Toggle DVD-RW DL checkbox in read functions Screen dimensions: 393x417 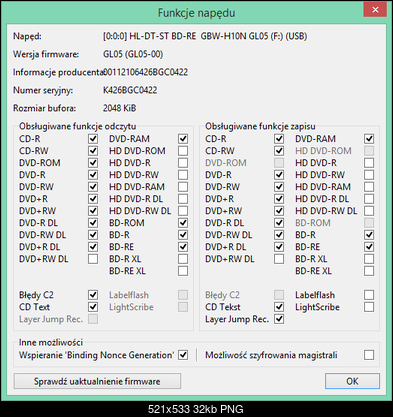pyautogui.click(x=93, y=235)
